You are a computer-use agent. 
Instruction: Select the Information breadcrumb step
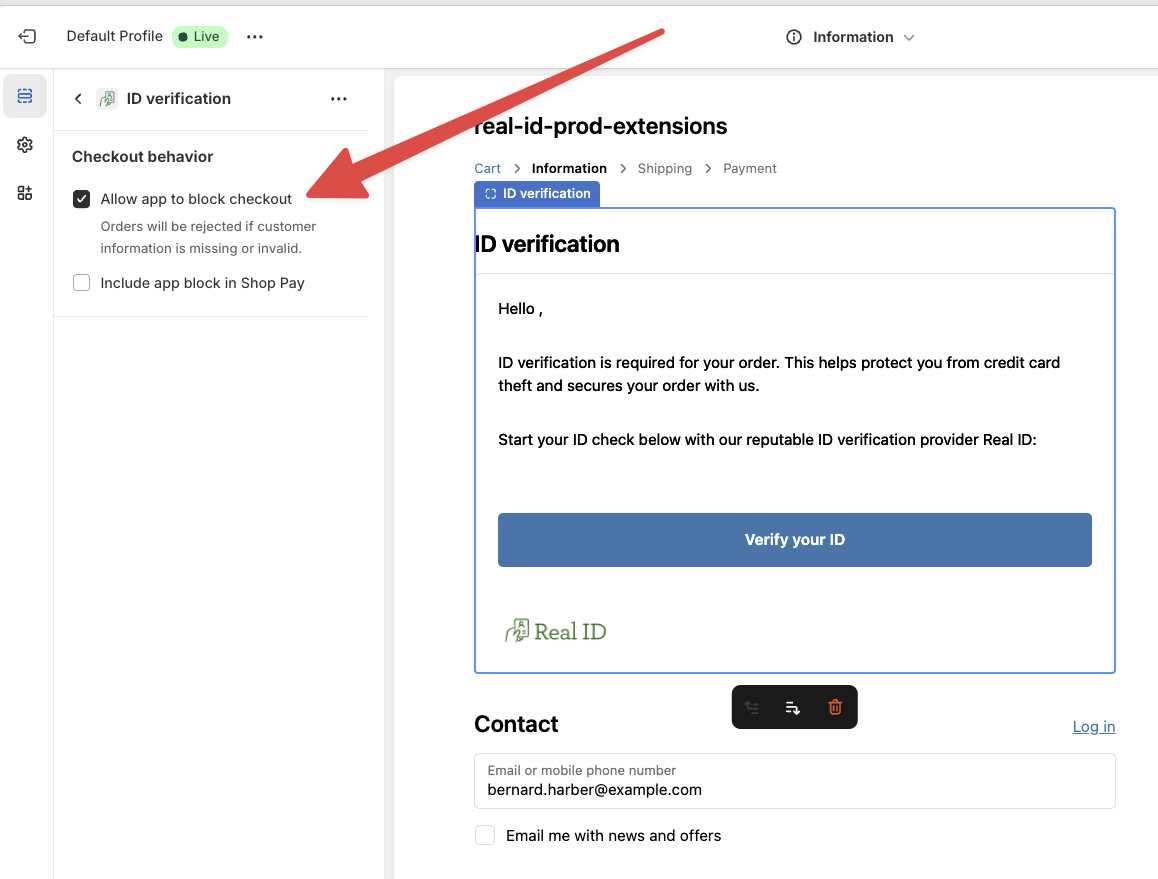click(x=569, y=168)
